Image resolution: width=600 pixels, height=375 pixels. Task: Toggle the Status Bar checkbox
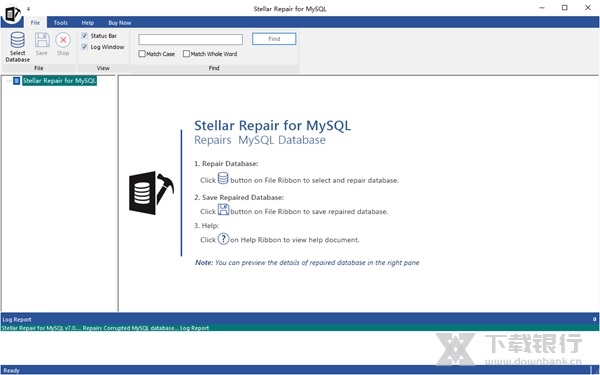[85, 36]
